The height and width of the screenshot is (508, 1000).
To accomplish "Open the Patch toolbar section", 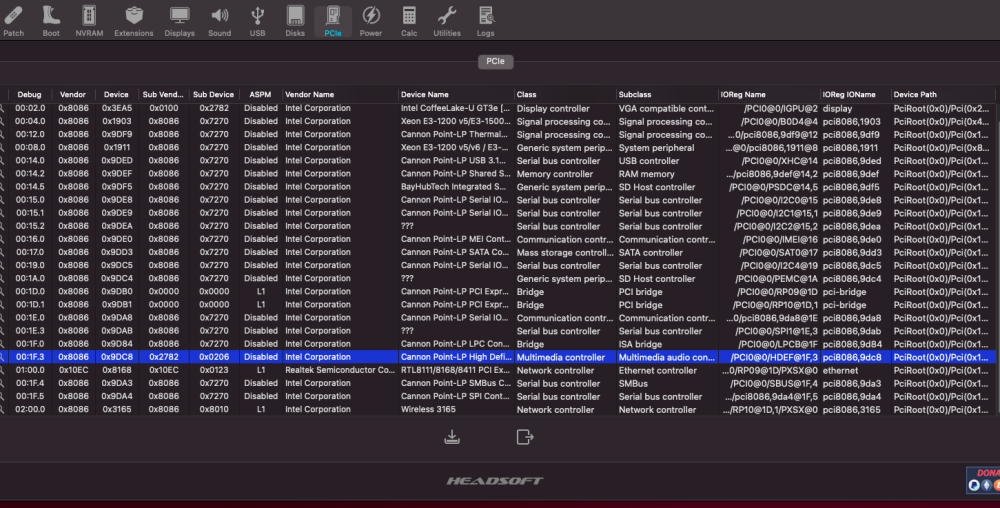I will pos(13,20).
